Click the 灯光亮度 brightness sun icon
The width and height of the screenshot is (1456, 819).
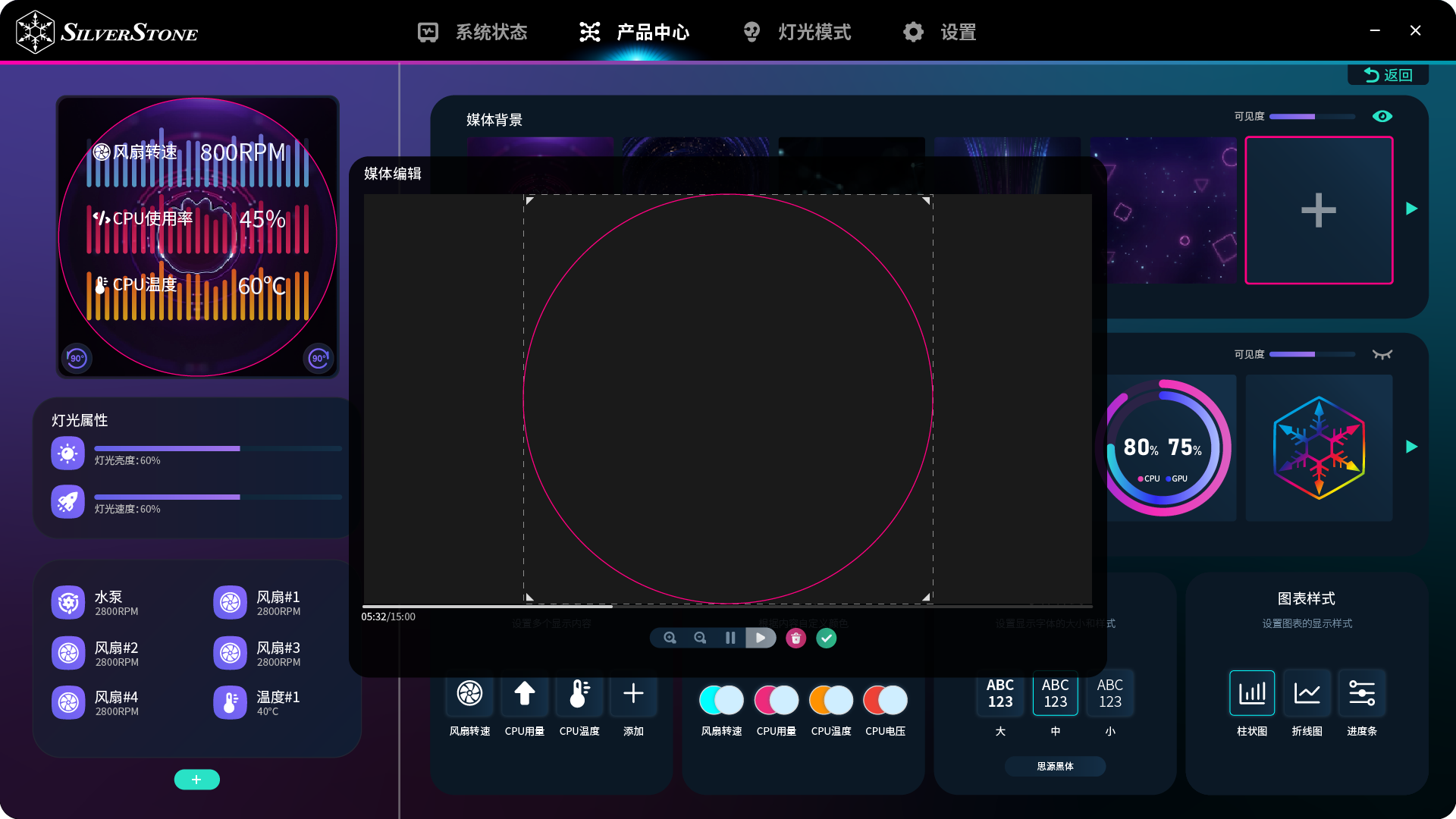click(x=67, y=453)
